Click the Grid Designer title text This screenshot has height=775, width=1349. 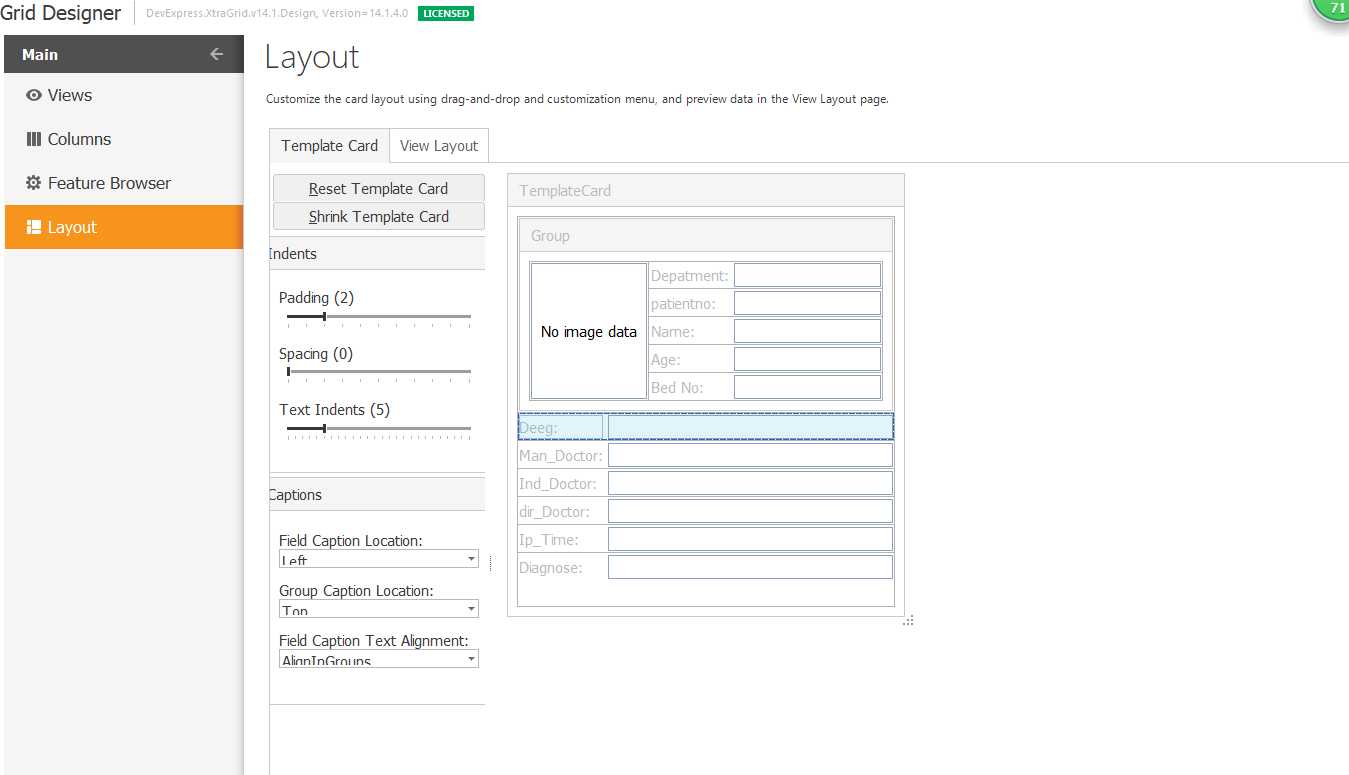(x=60, y=13)
